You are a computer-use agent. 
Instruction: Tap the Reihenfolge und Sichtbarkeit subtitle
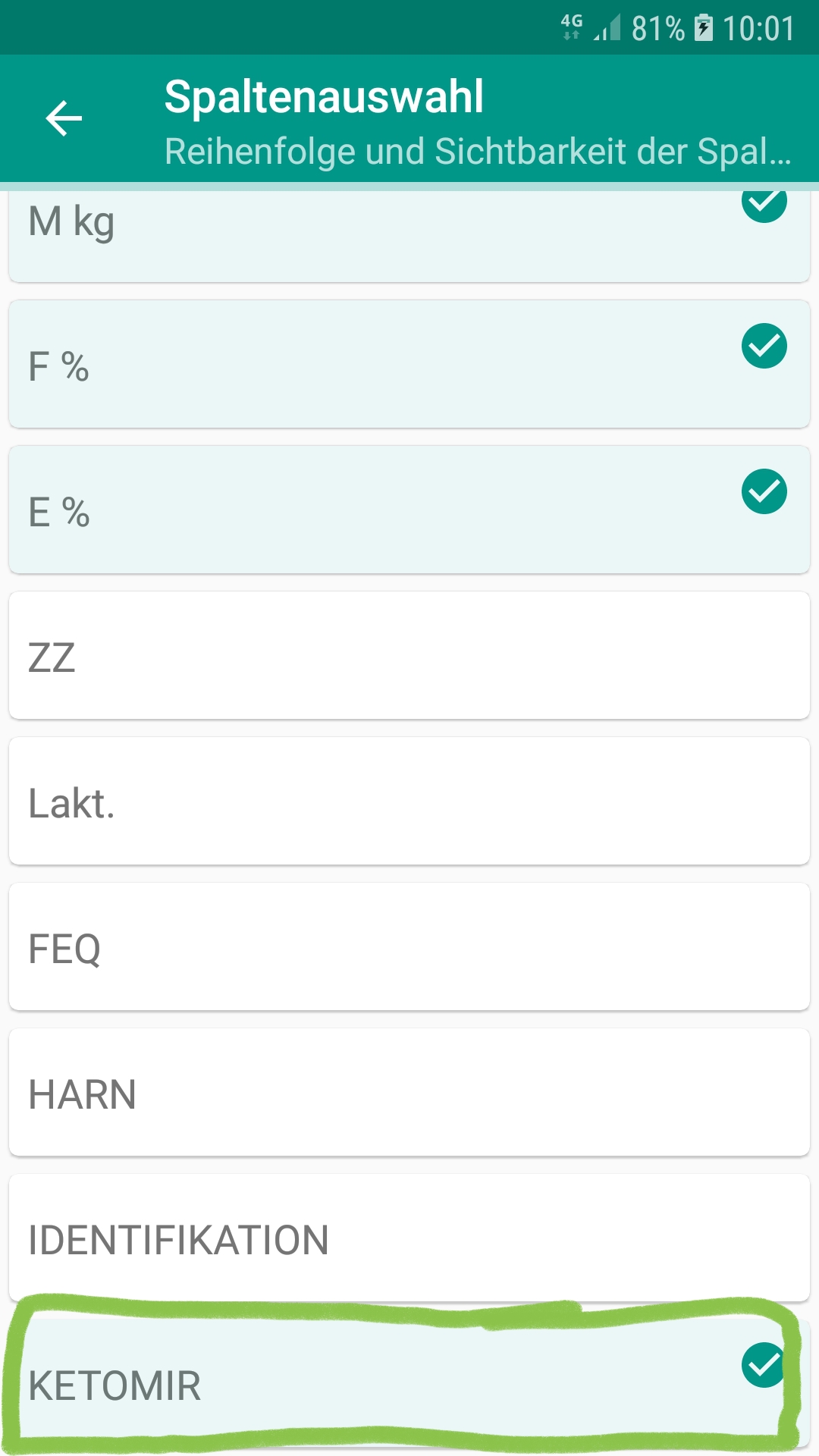(478, 151)
